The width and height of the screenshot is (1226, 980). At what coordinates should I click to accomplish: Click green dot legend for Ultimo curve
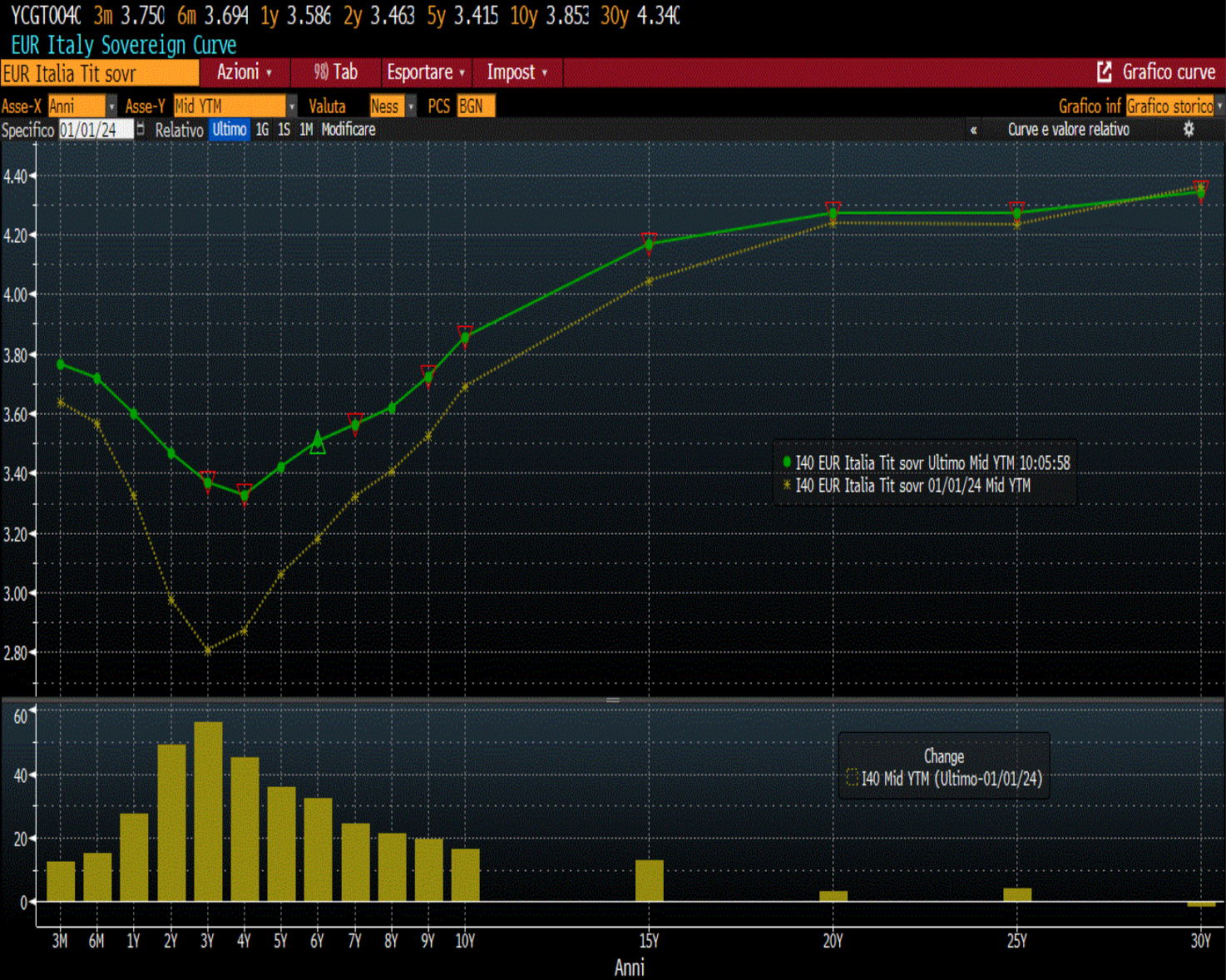point(787,462)
